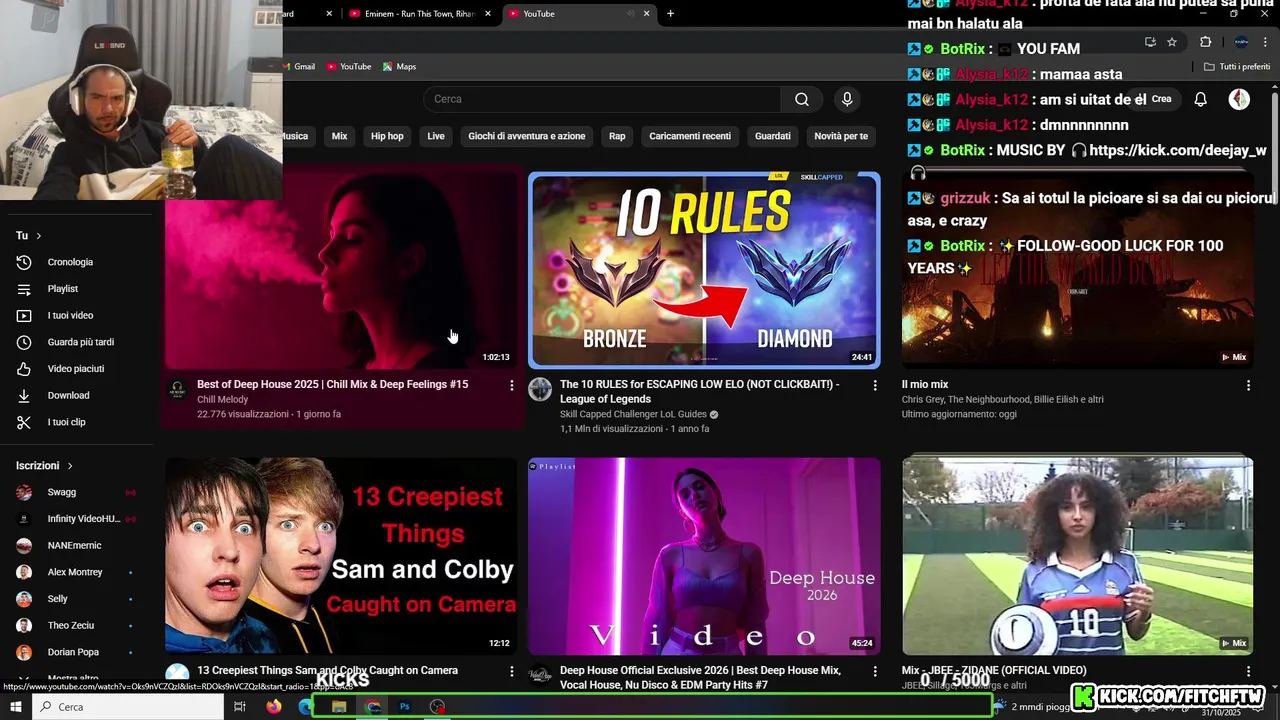
Task: Select the Rap filter chip
Action: [x=617, y=136]
